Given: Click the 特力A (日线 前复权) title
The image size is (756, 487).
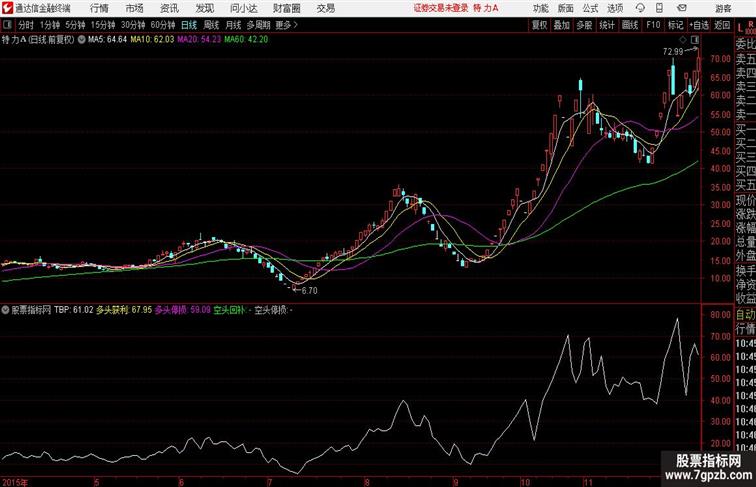Looking at the screenshot, I should [x=38, y=40].
